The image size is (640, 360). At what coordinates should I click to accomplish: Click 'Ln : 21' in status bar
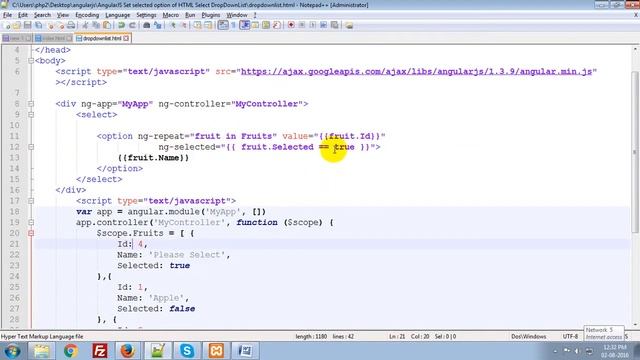397,337
